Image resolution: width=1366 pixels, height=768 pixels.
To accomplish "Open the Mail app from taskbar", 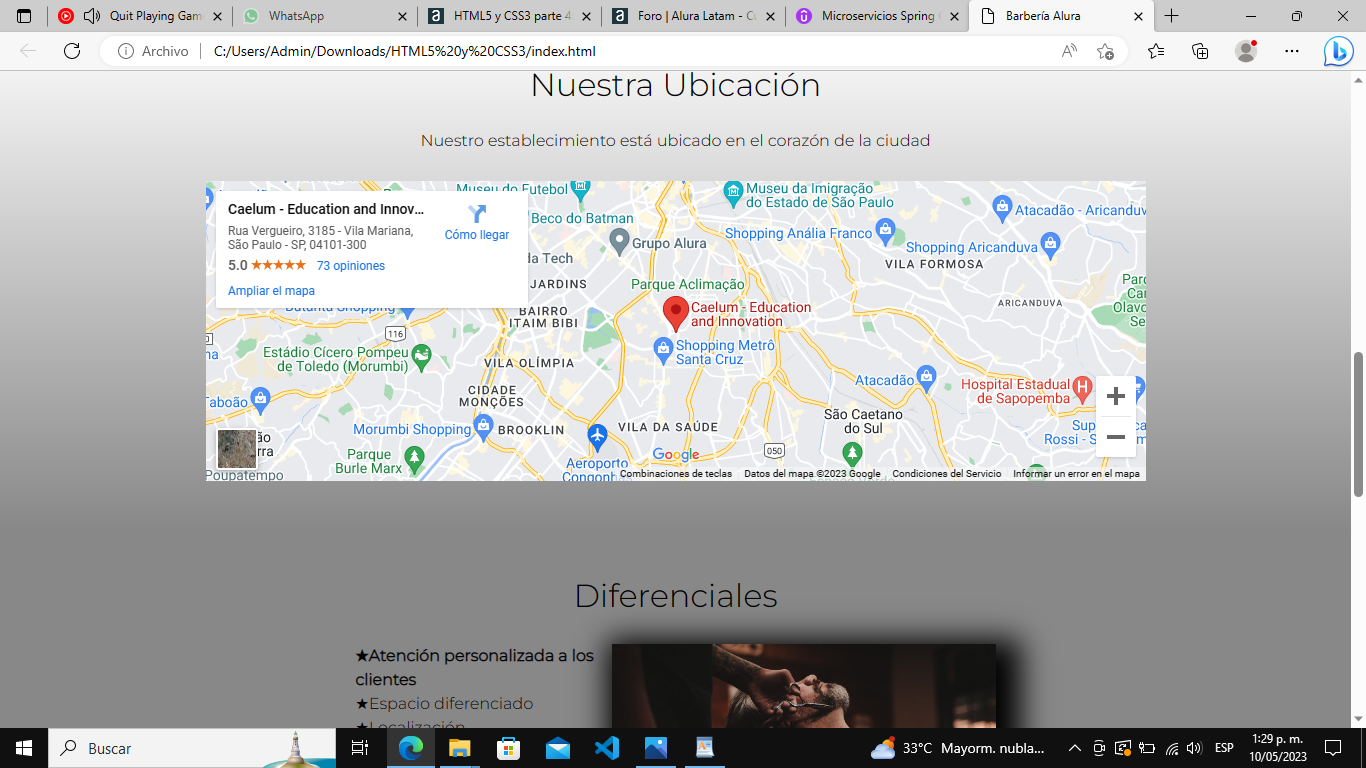I will click(x=558, y=748).
